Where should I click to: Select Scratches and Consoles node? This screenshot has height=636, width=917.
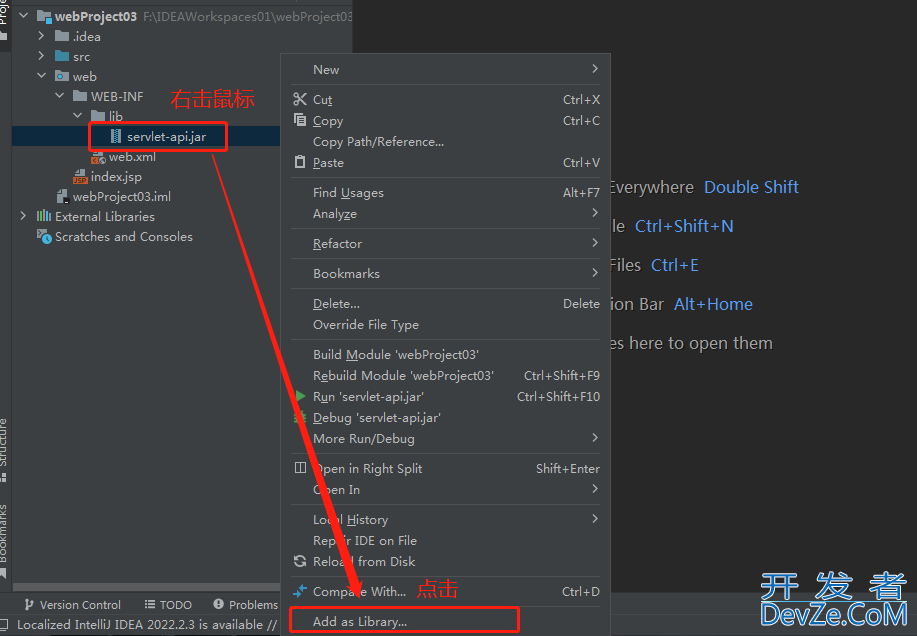123,236
